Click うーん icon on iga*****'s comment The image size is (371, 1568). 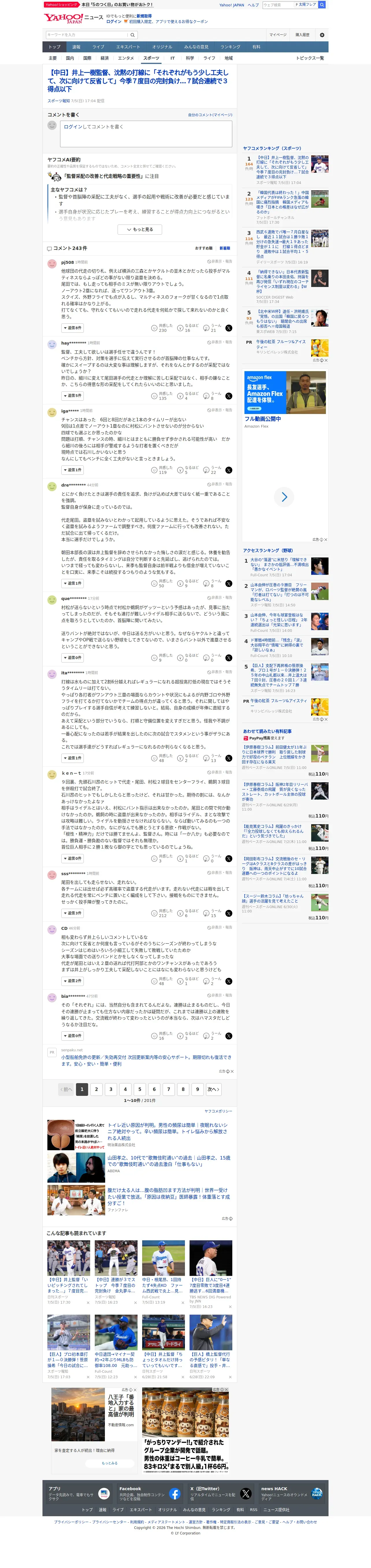click(x=207, y=470)
